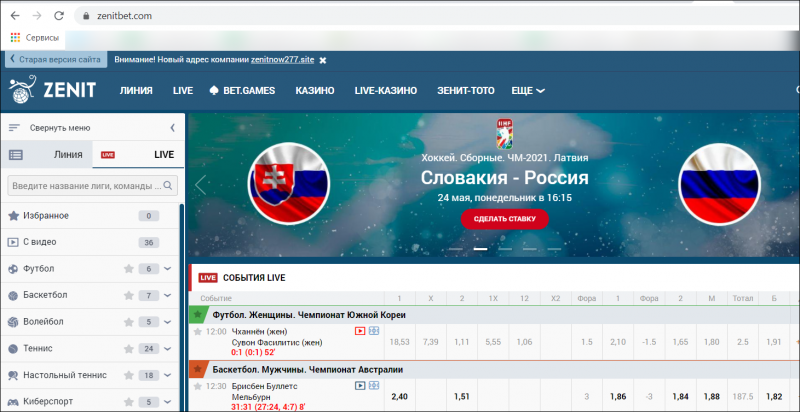Click the search magnifier icon

point(168,186)
